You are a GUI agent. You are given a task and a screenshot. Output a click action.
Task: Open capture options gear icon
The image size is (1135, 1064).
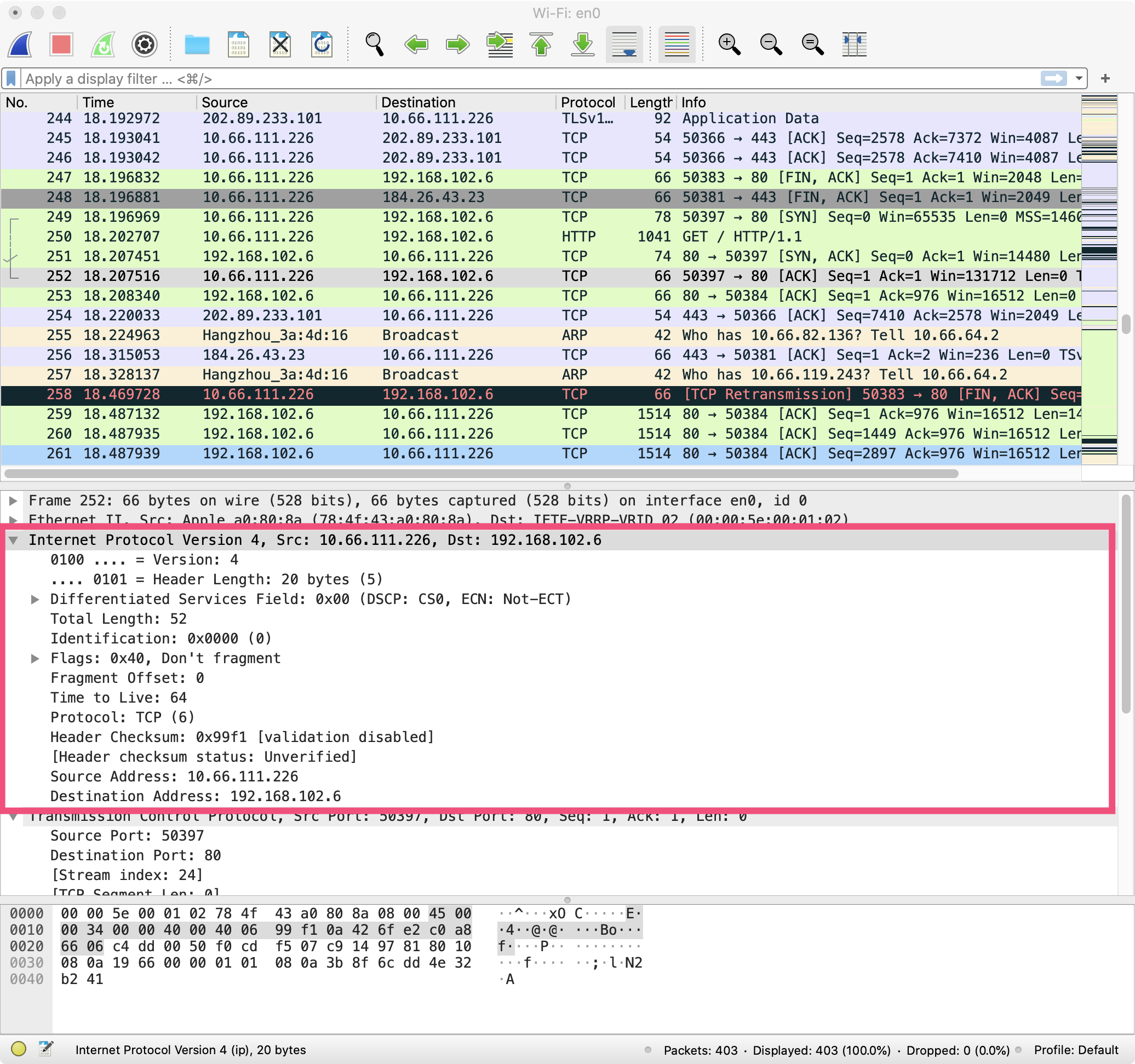point(145,44)
